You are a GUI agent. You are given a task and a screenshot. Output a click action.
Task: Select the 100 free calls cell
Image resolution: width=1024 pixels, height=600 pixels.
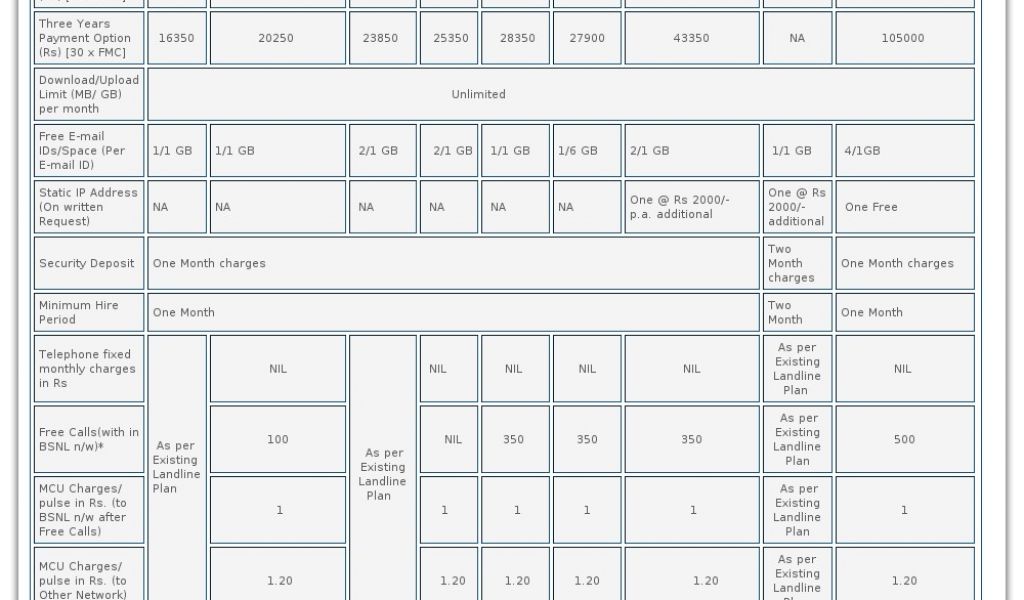pos(278,439)
